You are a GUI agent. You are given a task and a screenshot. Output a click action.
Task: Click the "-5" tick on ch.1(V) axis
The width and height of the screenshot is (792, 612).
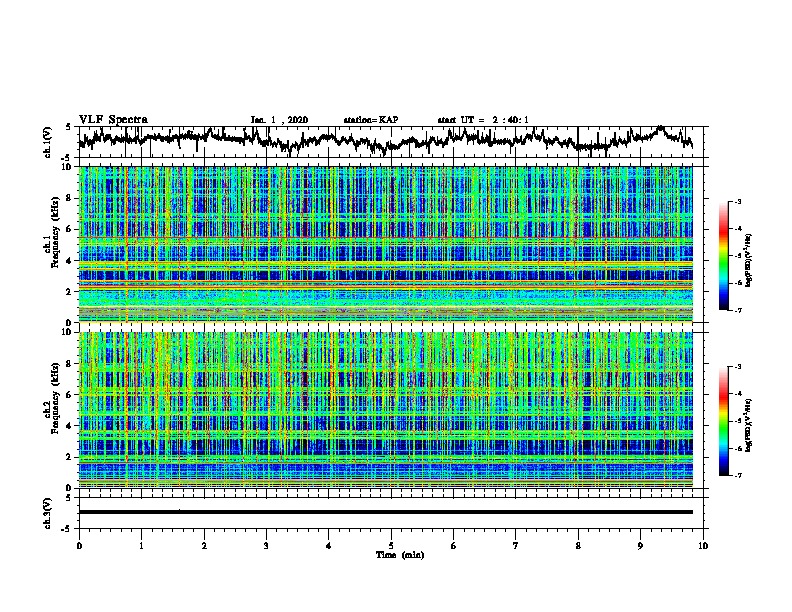[67, 158]
